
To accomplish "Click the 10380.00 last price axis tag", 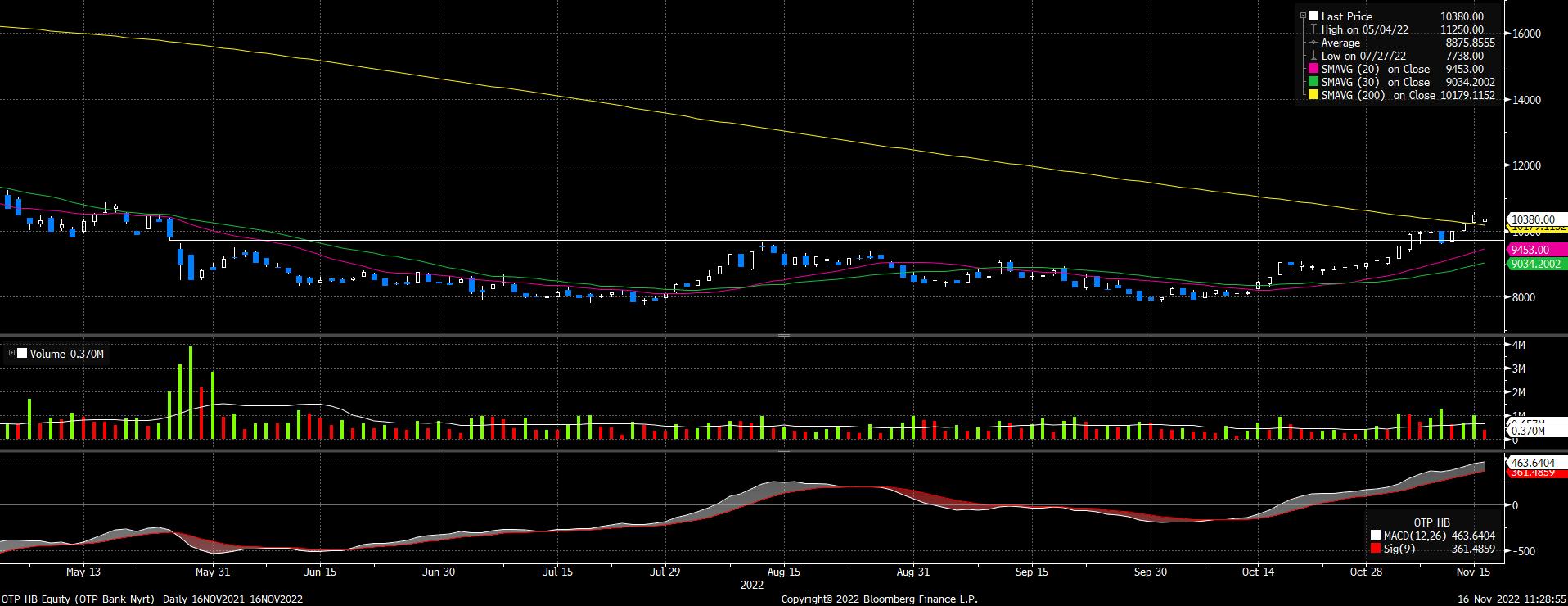I will click(x=1537, y=219).
